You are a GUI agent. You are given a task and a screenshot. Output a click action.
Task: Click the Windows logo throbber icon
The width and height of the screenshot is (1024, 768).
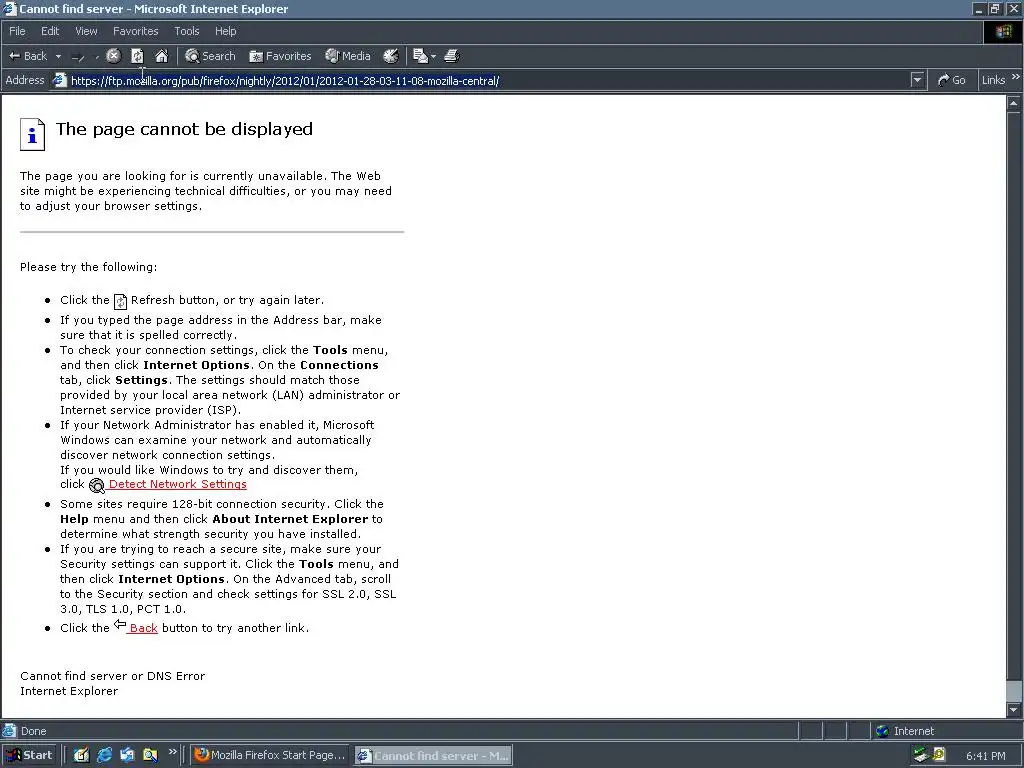click(1003, 31)
